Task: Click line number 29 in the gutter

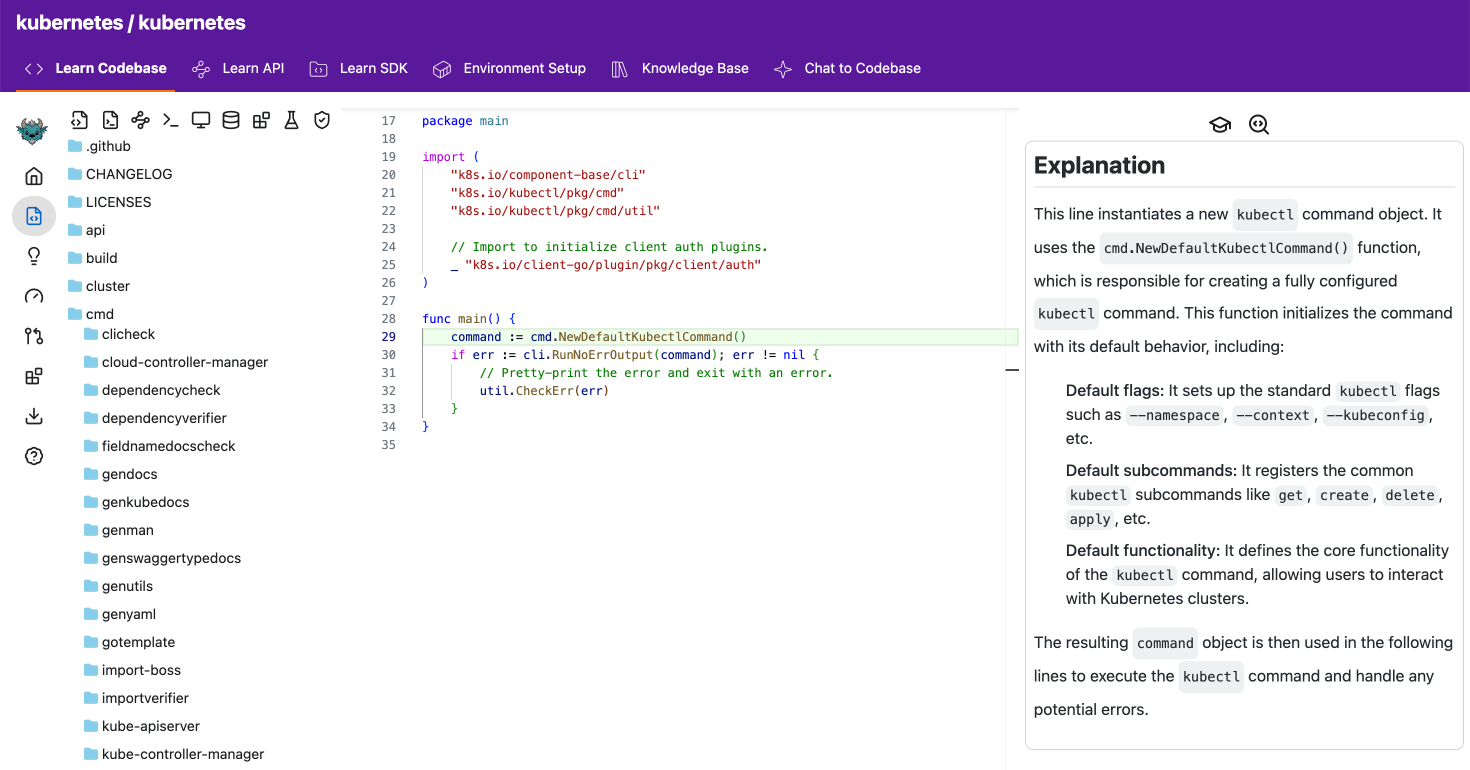Action: coord(388,337)
